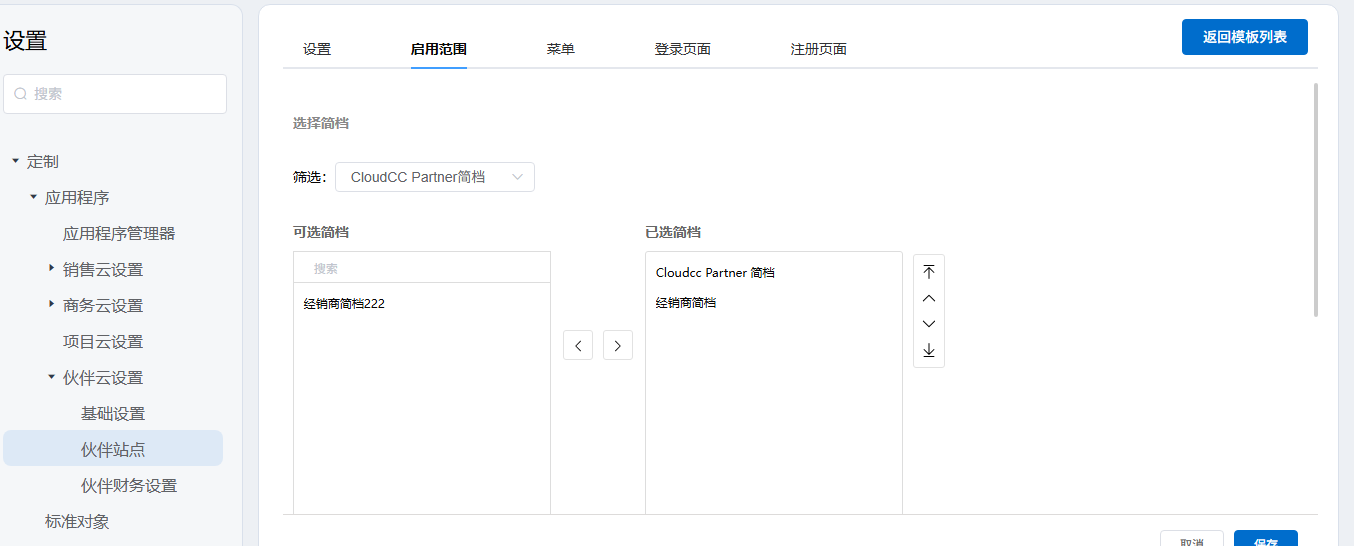This screenshot has height=546, width=1354.
Task: Open 伙伴财务设置 in the sidebar
Action: pos(129,486)
